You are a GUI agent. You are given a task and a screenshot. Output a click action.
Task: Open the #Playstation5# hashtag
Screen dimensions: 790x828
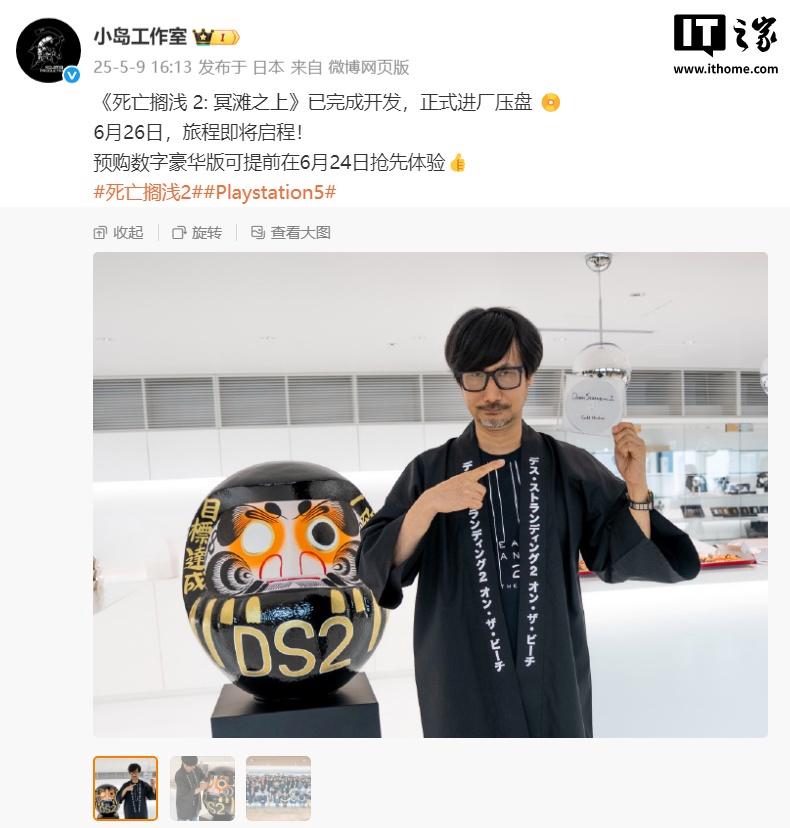(x=269, y=192)
